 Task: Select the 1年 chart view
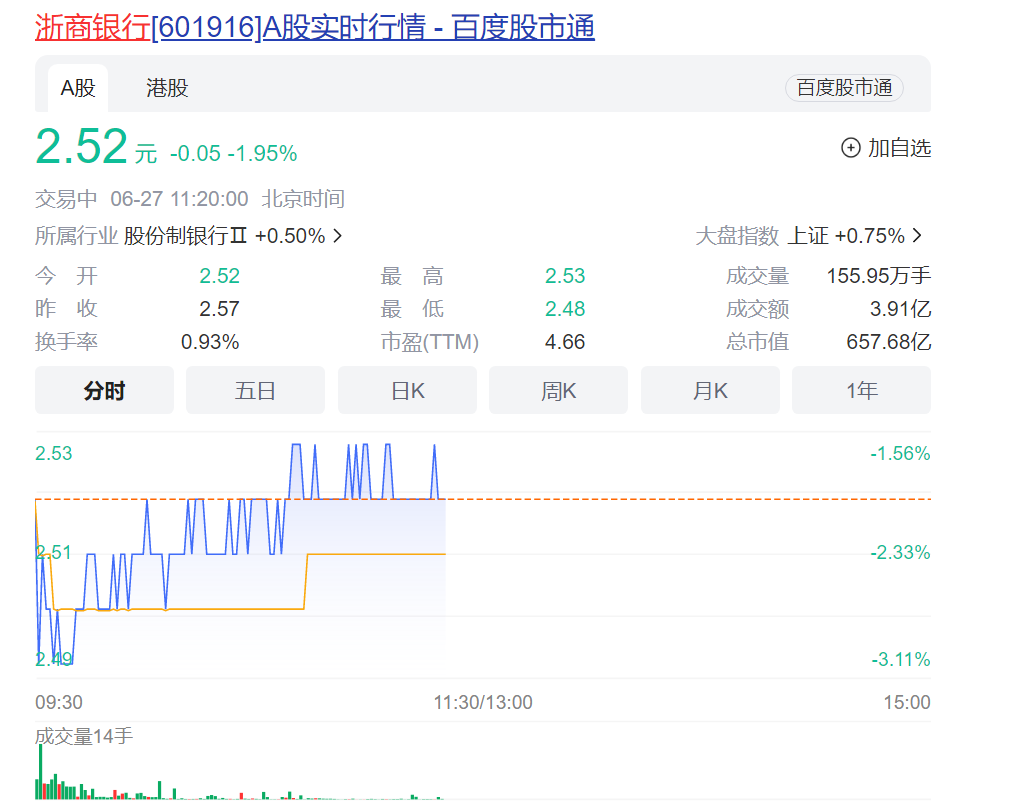click(x=861, y=391)
